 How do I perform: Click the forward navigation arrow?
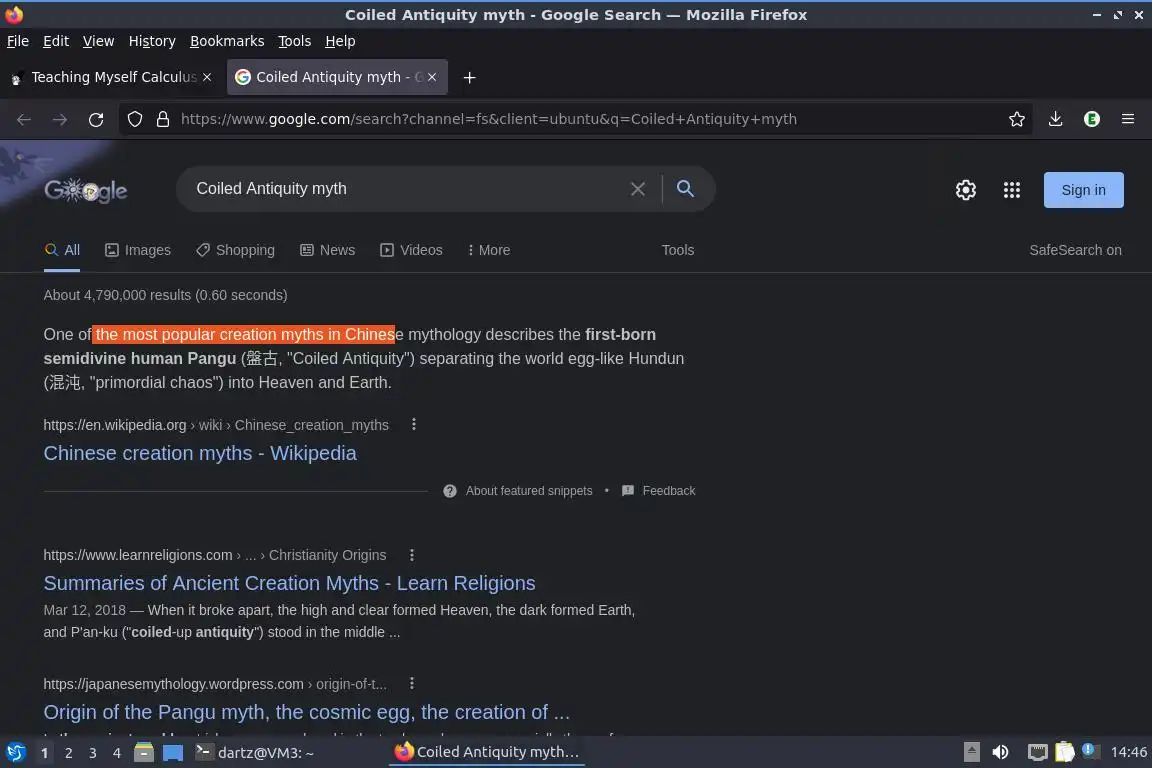pos(60,119)
